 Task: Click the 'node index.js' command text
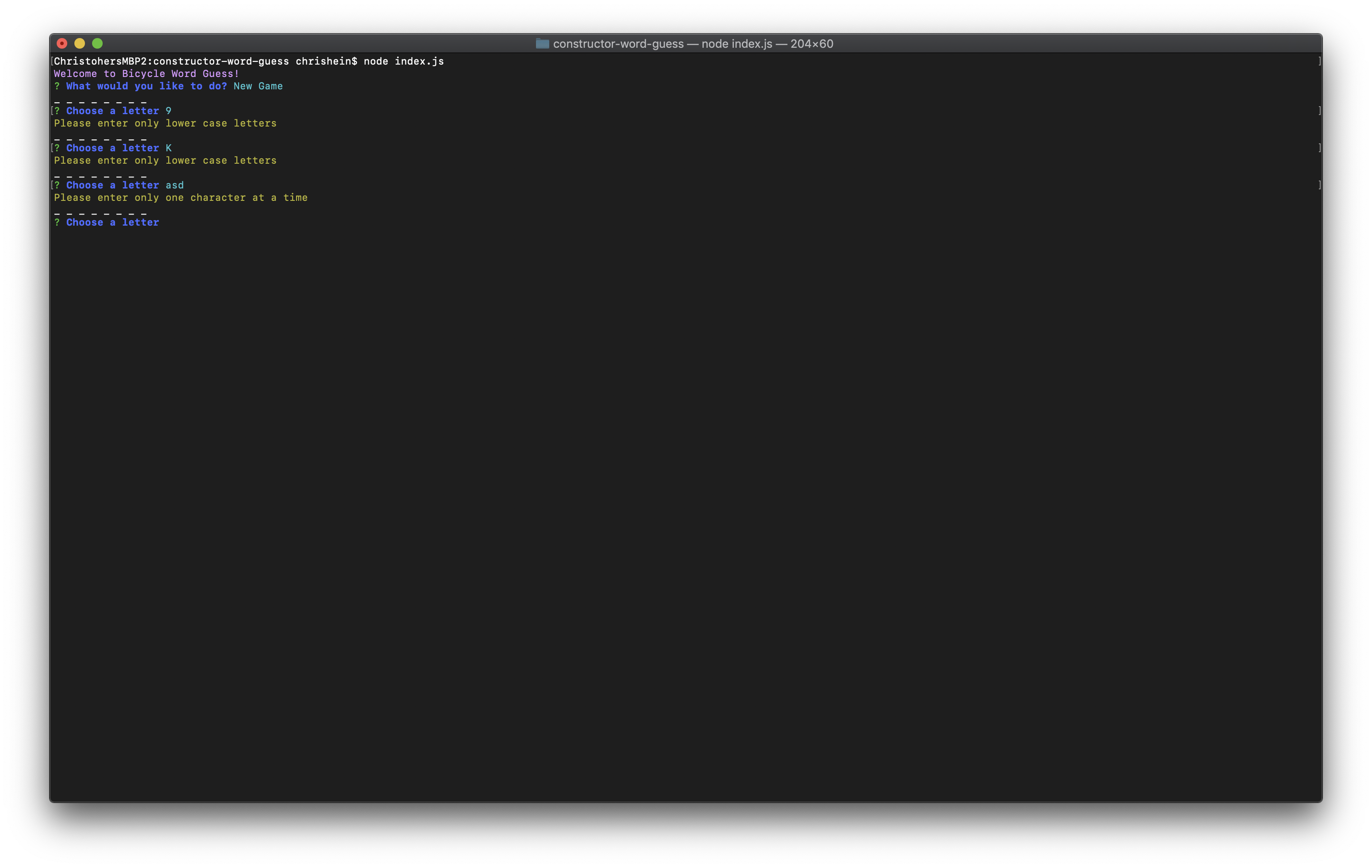[x=403, y=61]
